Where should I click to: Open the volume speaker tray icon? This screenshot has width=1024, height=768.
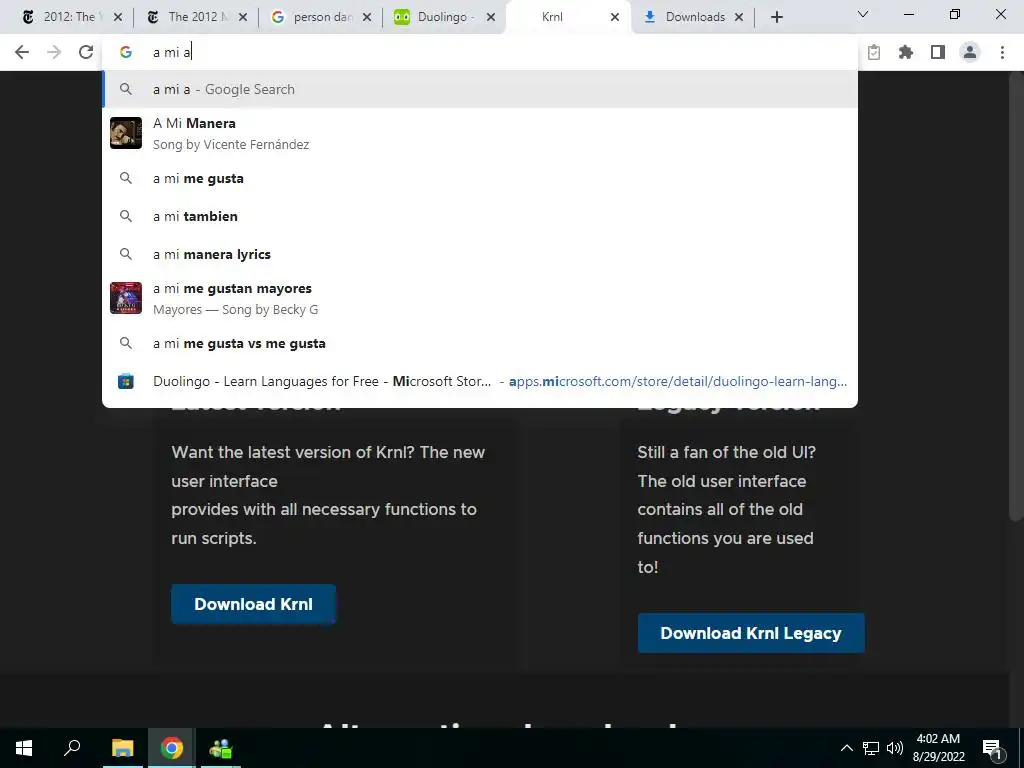click(x=895, y=748)
